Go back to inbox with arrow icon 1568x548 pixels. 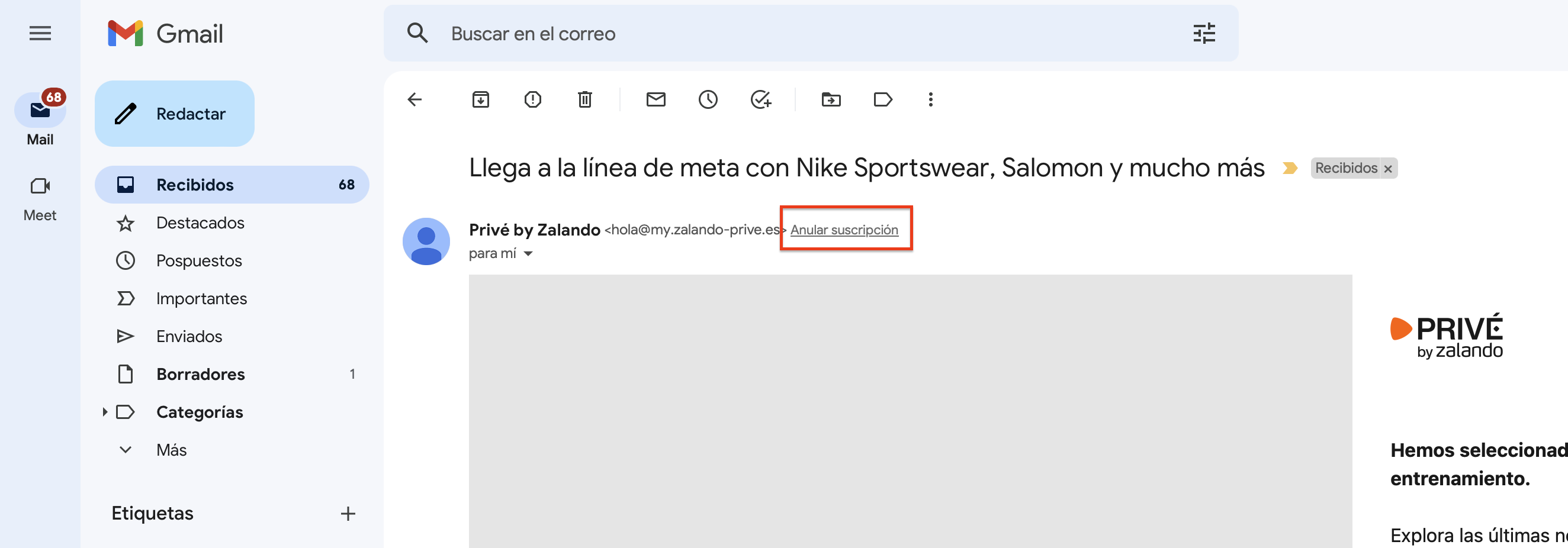pos(415,100)
